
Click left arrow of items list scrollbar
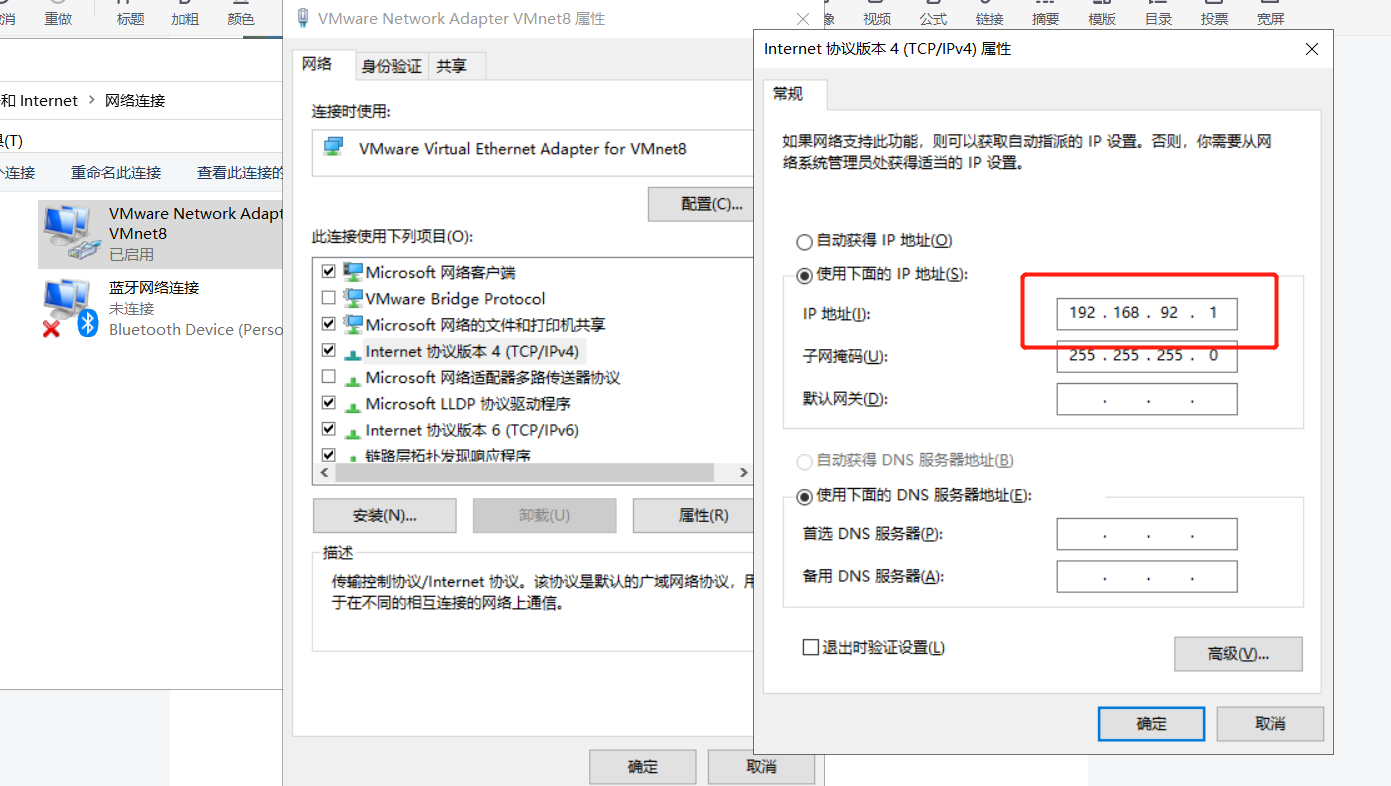pos(323,473)
